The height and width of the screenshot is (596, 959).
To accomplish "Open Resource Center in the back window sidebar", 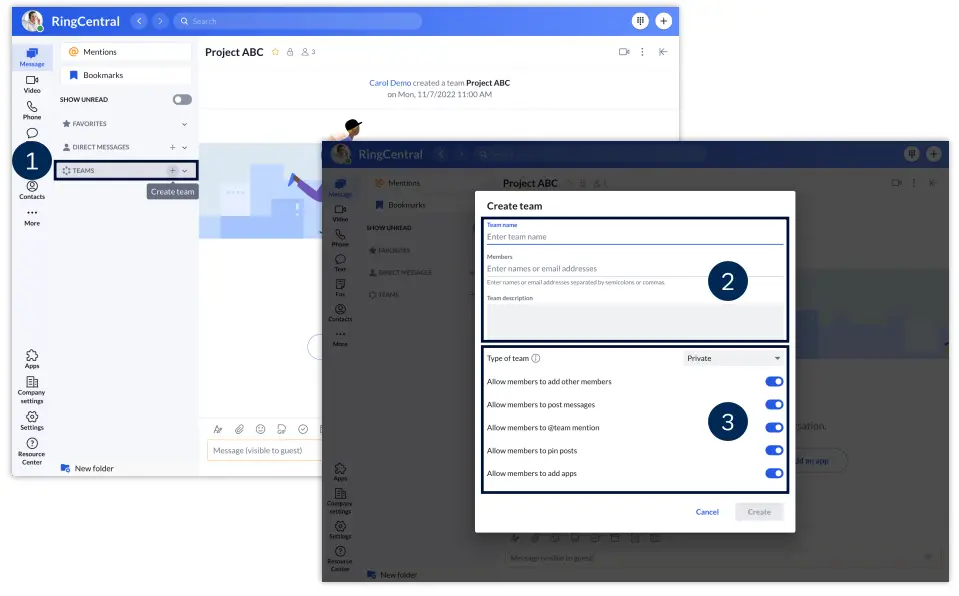I will pyautogui.click(x=32, y=452).
